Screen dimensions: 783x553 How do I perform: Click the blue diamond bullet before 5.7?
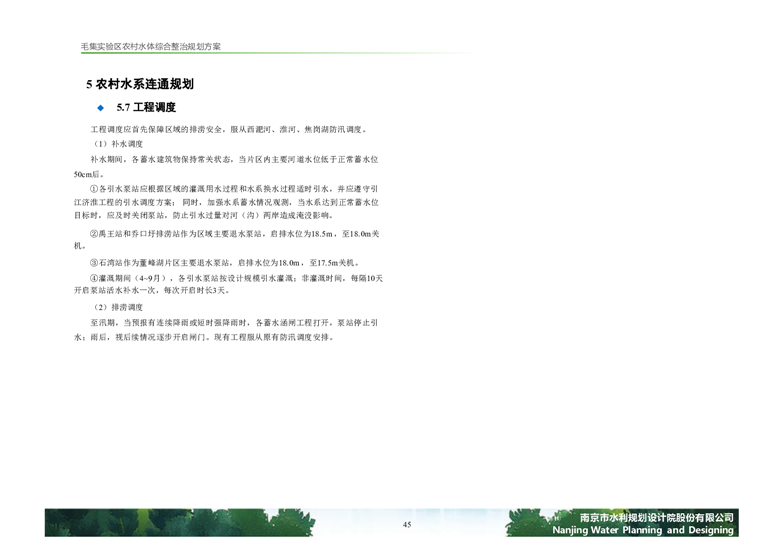coord(100,108)
